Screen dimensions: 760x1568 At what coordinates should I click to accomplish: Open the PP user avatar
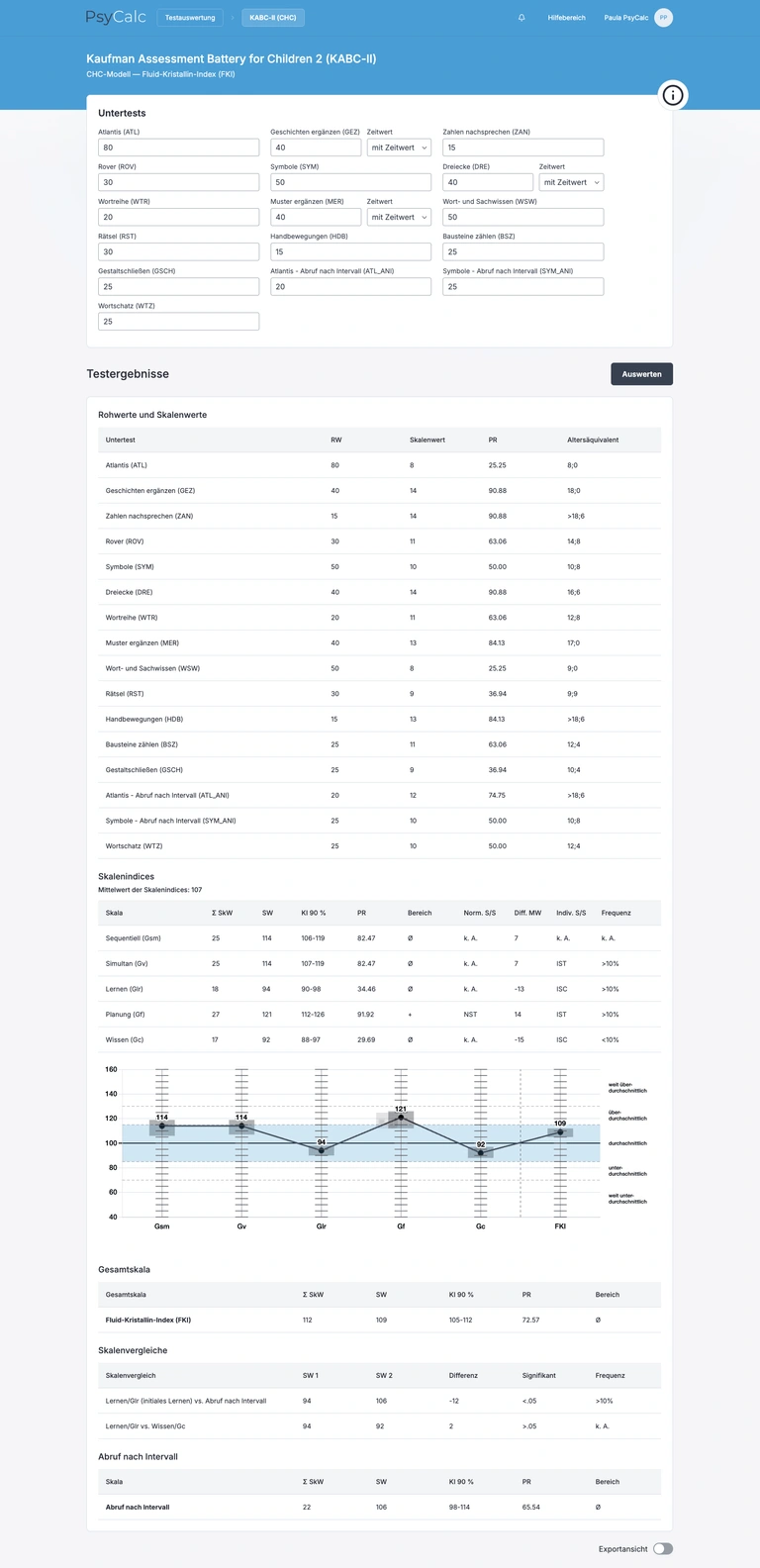pos(663,18)
